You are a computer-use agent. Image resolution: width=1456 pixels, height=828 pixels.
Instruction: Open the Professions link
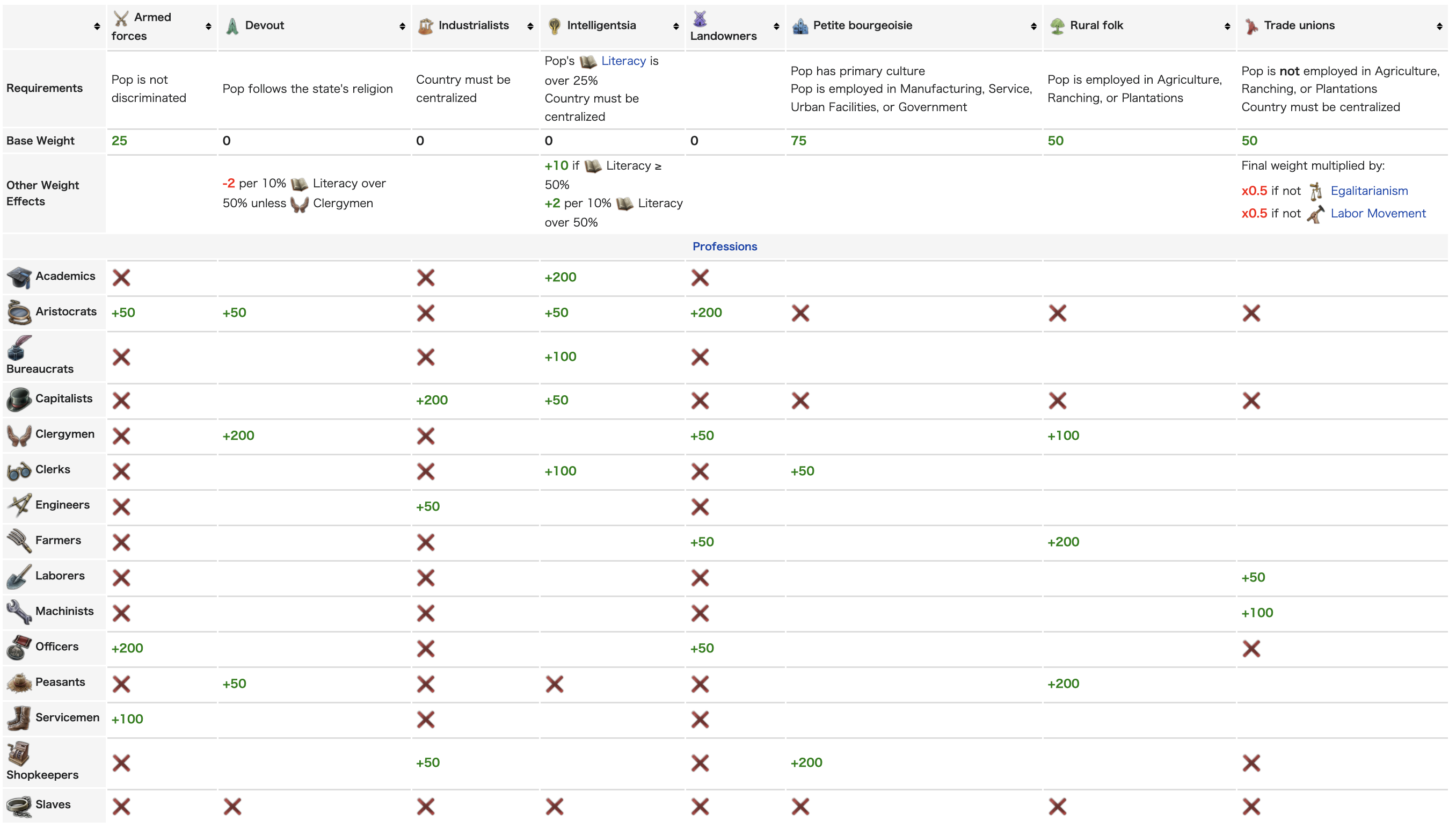724,246
